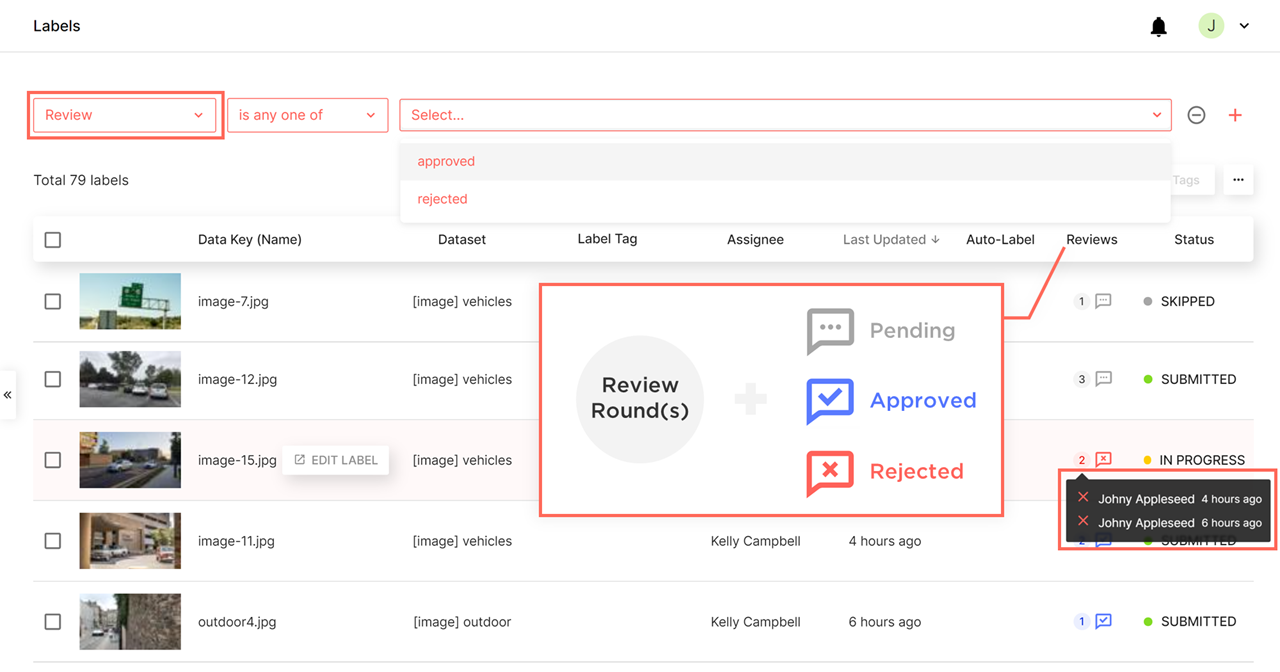Viewport: 1280px width, 672px height.
Task: Click '4 hours ago' in the image-11.jpg row
Action: (885, 541)
